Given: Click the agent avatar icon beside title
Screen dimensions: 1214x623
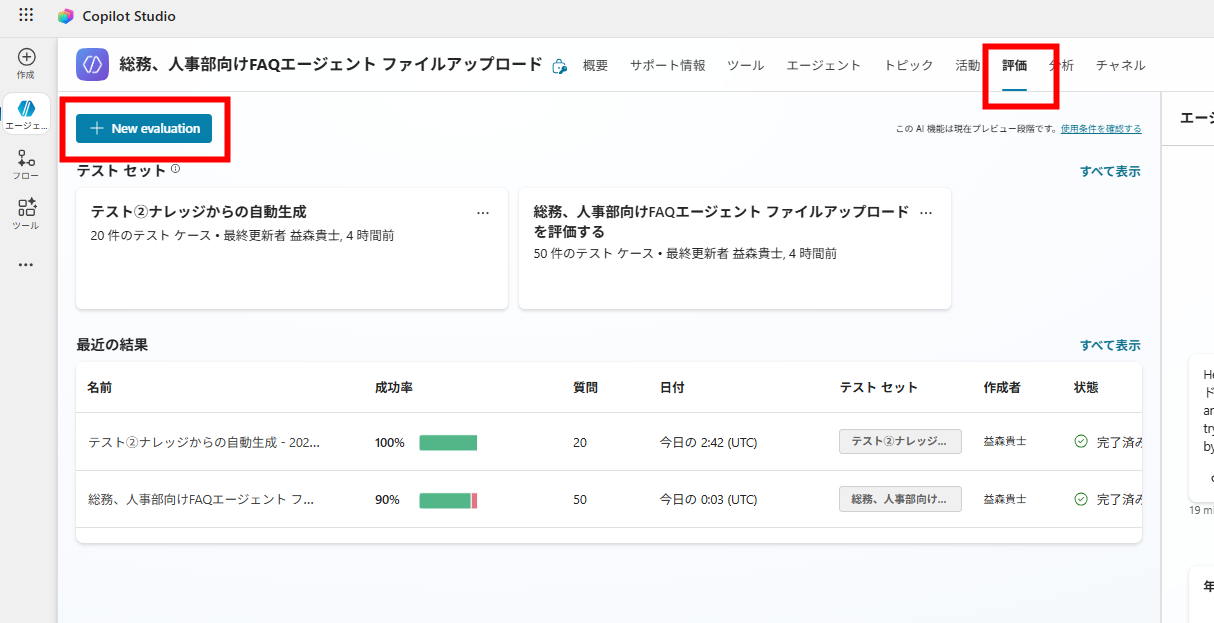Looking at the screenshot, I should coord(92,65).
